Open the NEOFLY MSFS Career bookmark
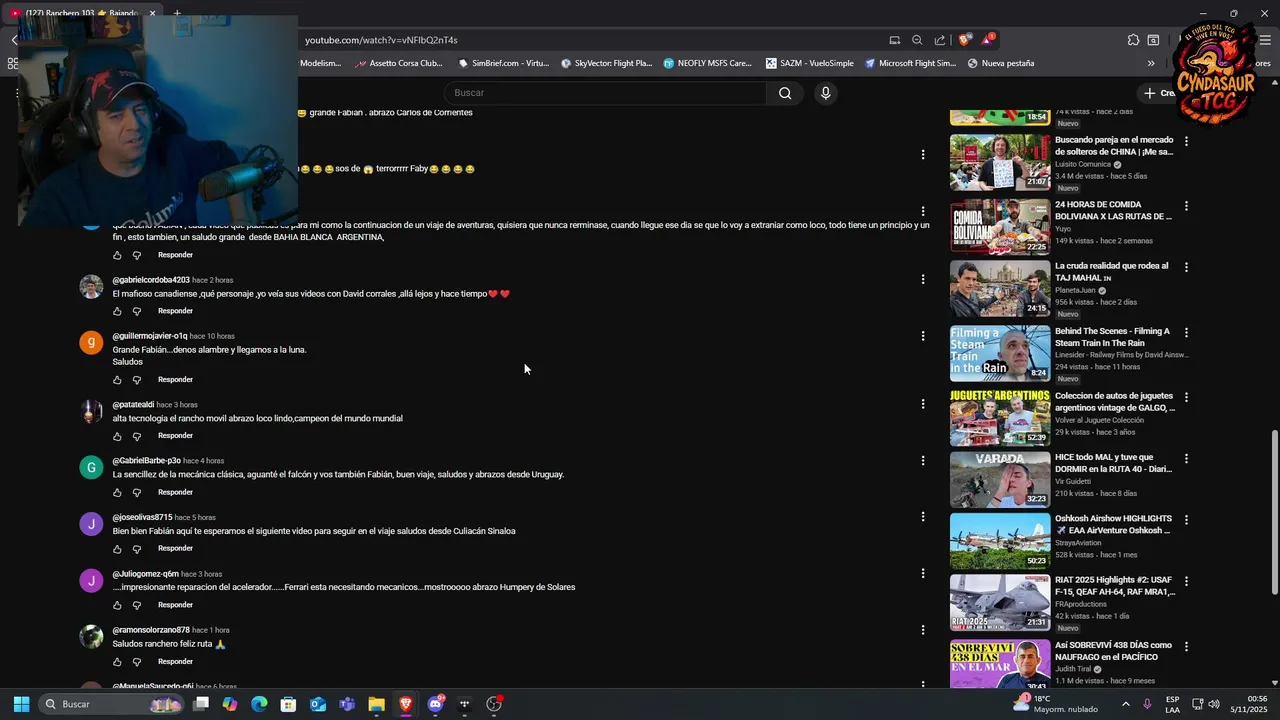Screen dimensions: 1280x720 707,63
